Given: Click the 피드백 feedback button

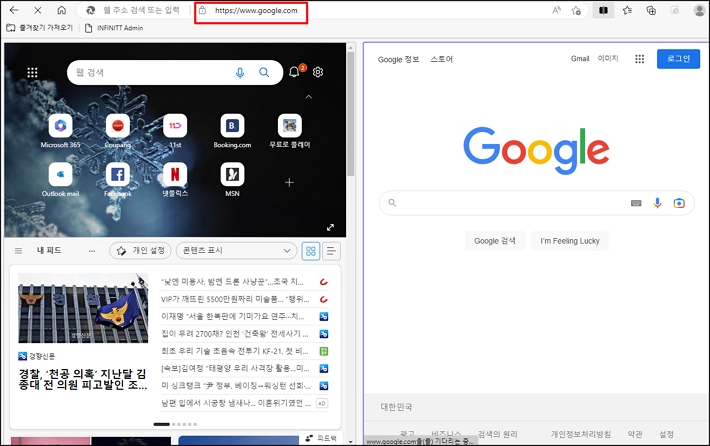Looking at the screenshot, I should pos(321,438).
